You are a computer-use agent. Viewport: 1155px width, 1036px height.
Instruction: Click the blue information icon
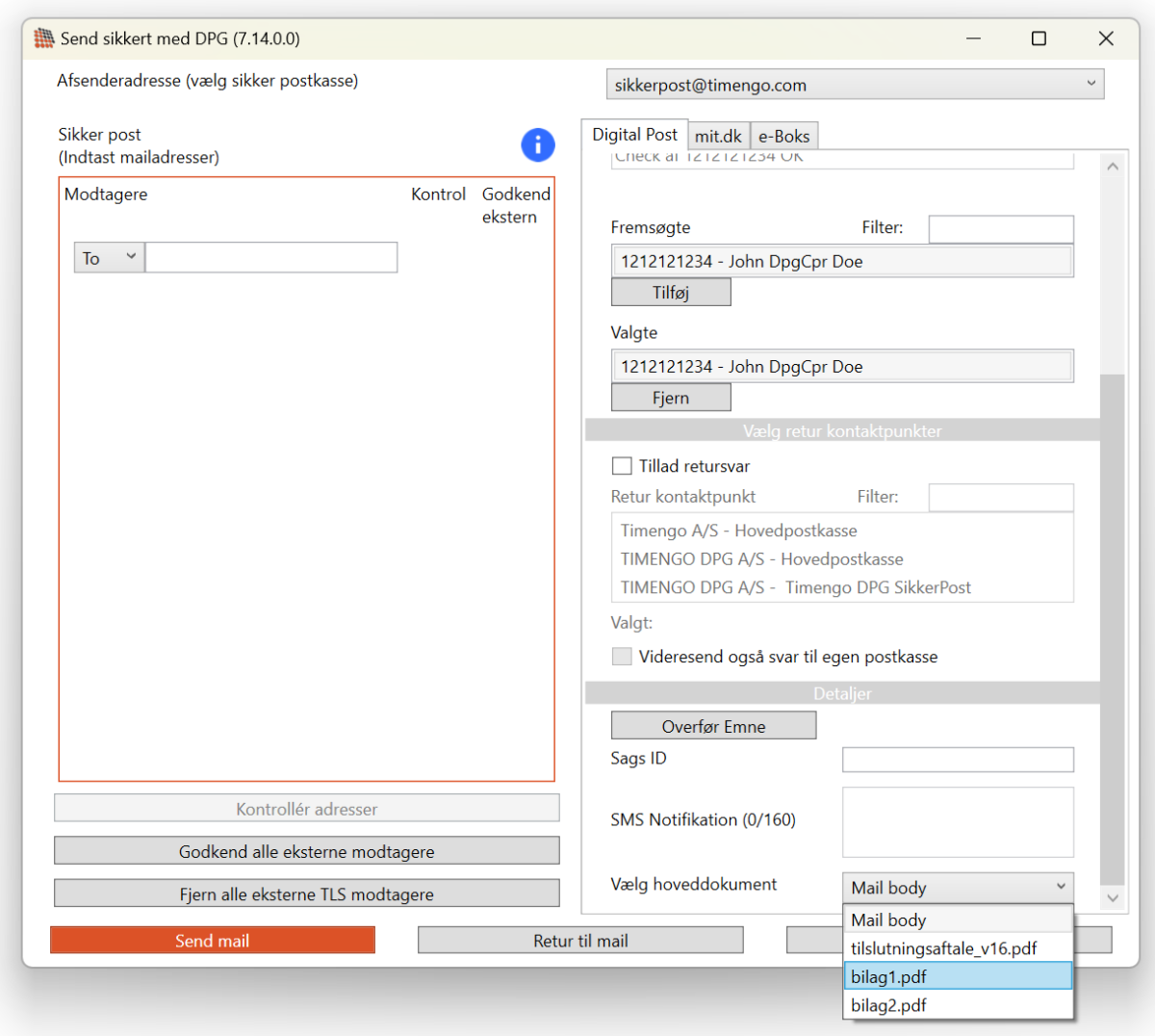(x=538, y=145)
